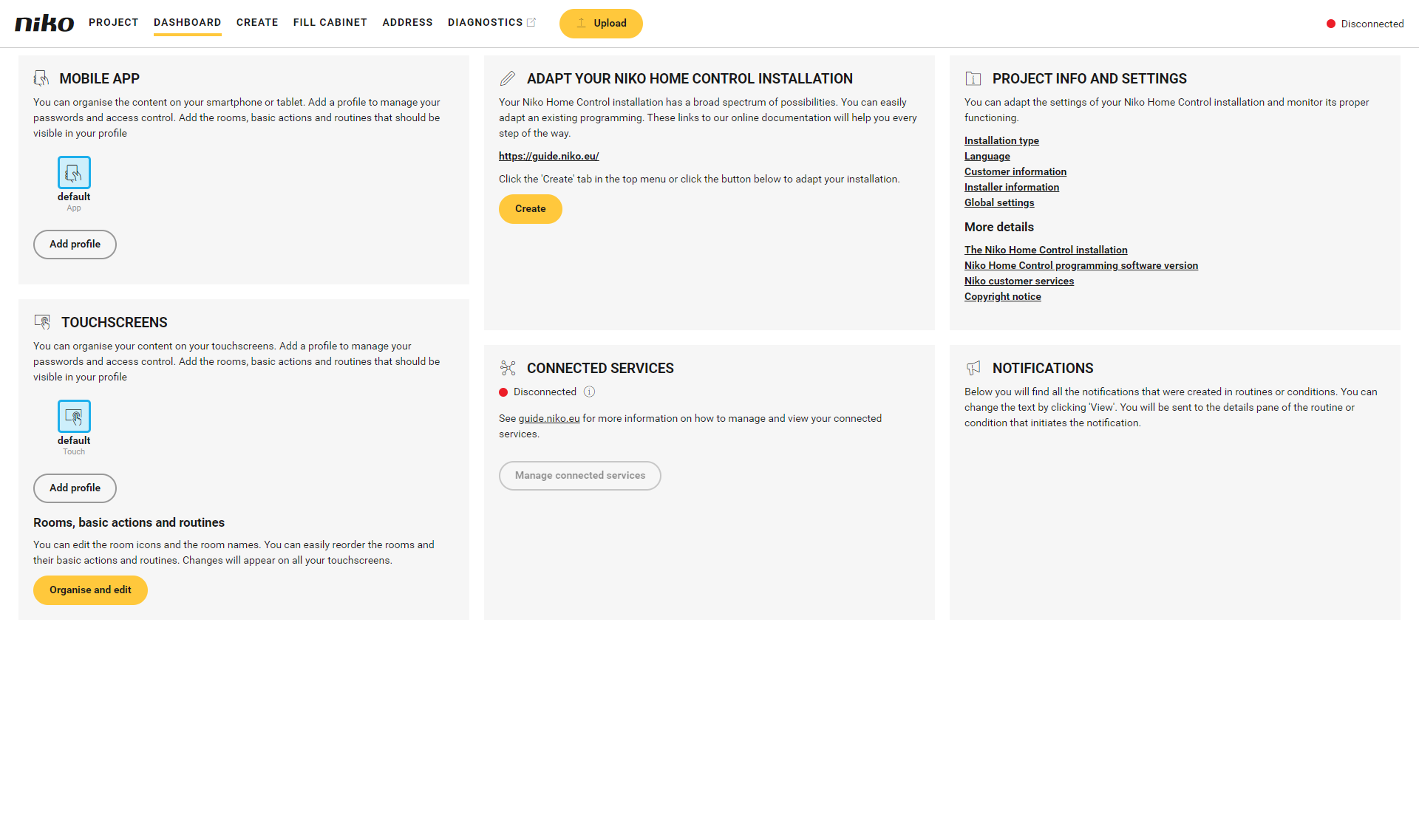Click the Notifications megaphone icon
This screenshot has height=840, width=1419.
[x=973, y=368]
